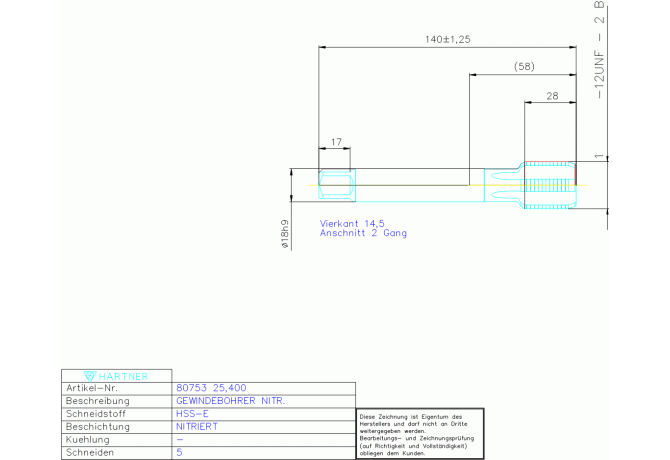Viewport: 670px width, 460px height.
Task: Select the Schneiden value 5
Action: pos(179,453)
